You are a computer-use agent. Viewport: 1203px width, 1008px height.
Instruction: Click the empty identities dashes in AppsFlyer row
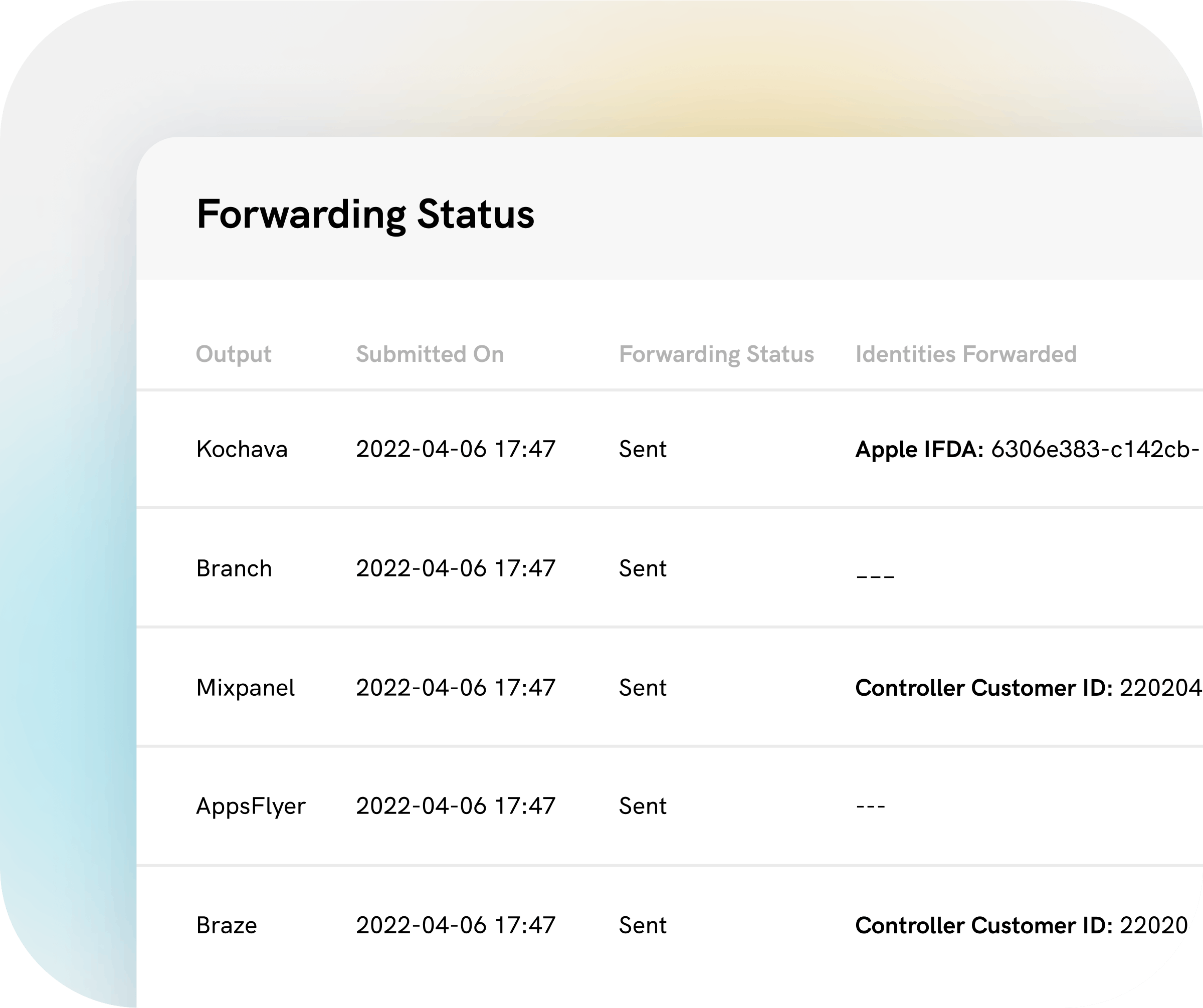tap(871, 807)
